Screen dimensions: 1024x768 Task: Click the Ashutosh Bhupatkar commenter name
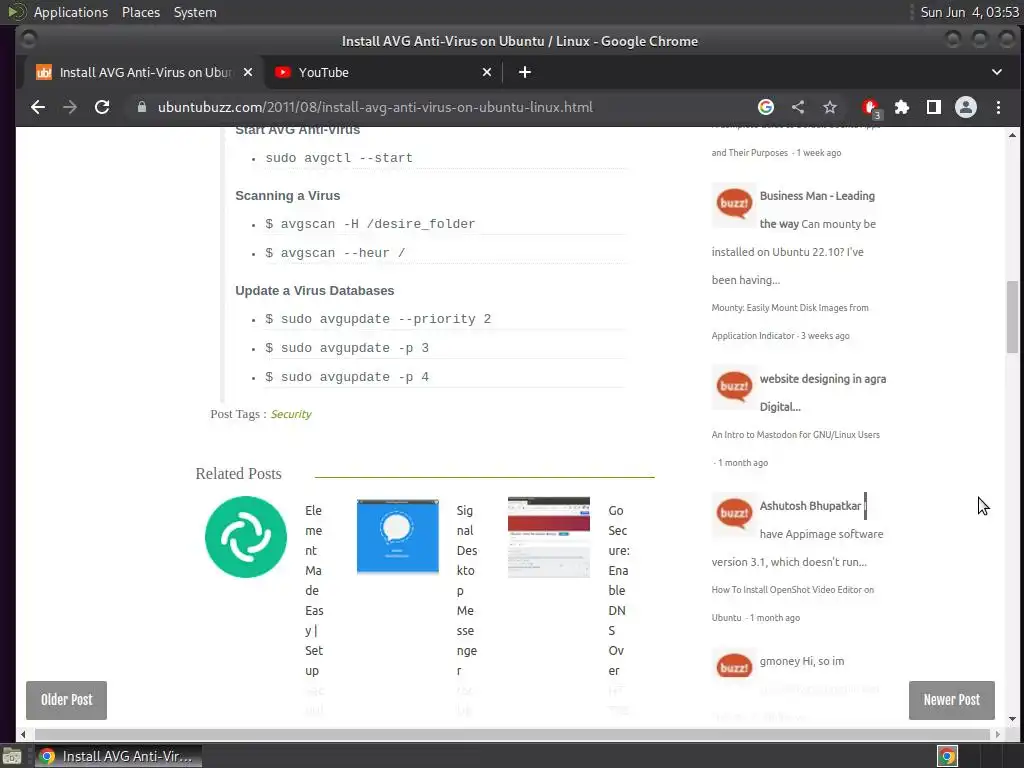click(810, 506)
